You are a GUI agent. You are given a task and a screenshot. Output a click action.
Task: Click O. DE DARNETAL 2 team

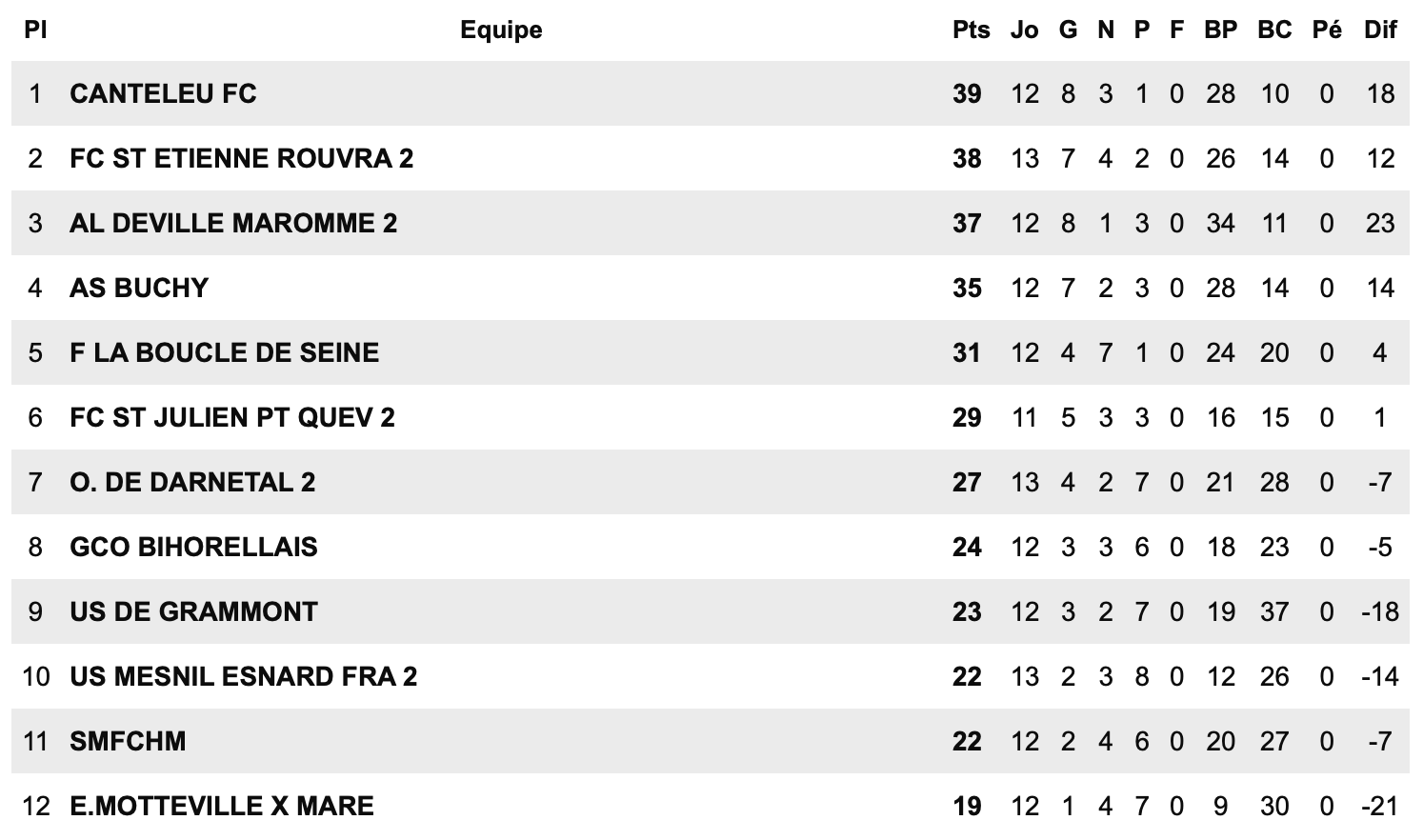click(x=192, y=482)
